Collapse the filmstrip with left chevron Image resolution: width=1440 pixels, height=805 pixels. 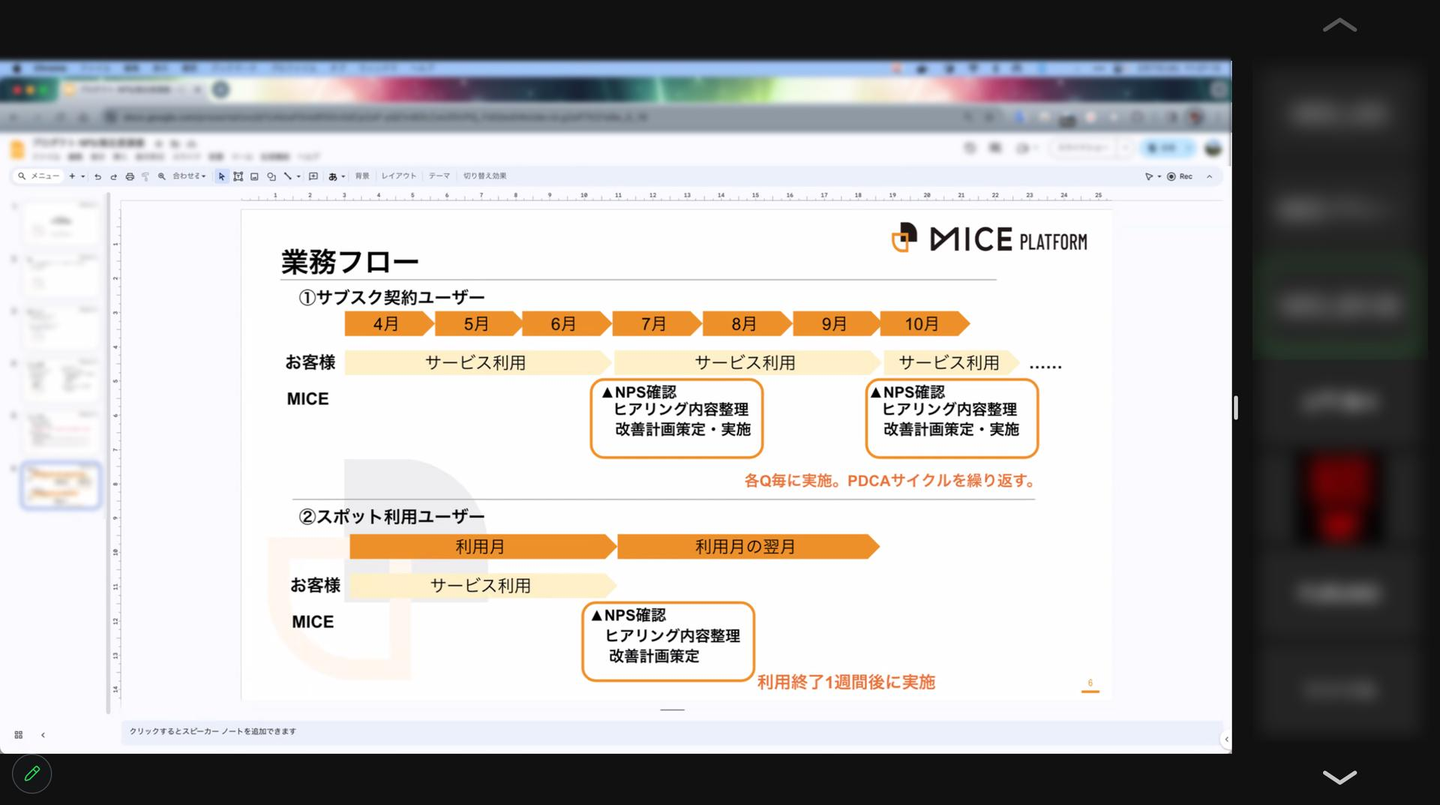point(43,734)
